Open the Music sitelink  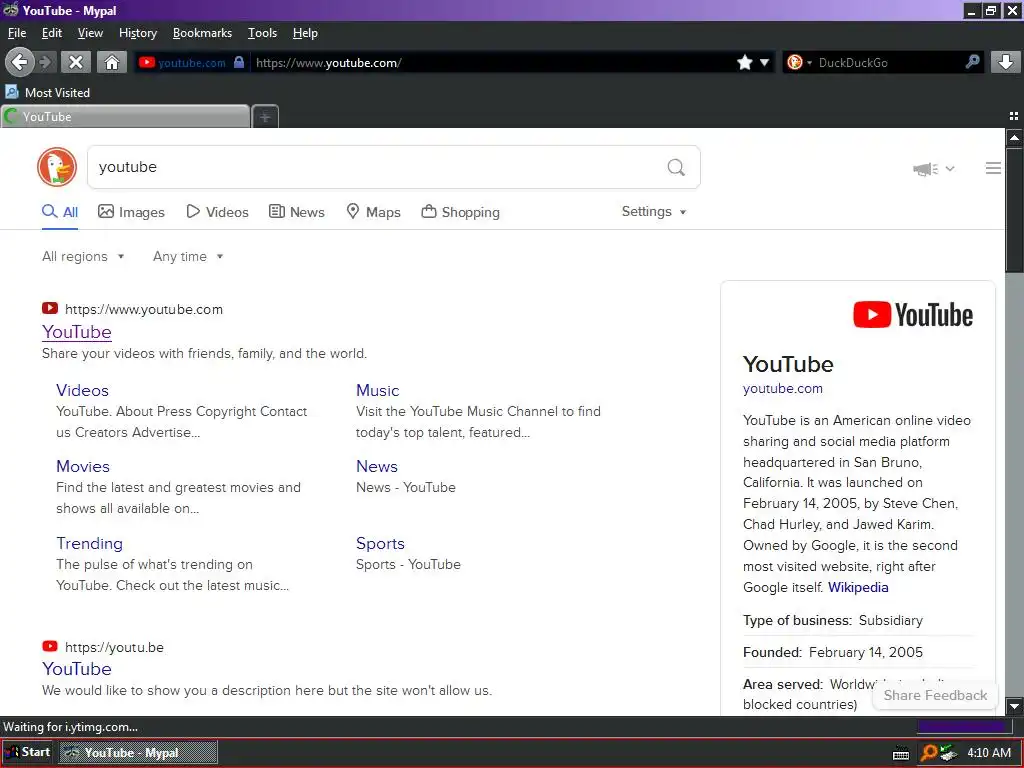click(x=377, y=390)
